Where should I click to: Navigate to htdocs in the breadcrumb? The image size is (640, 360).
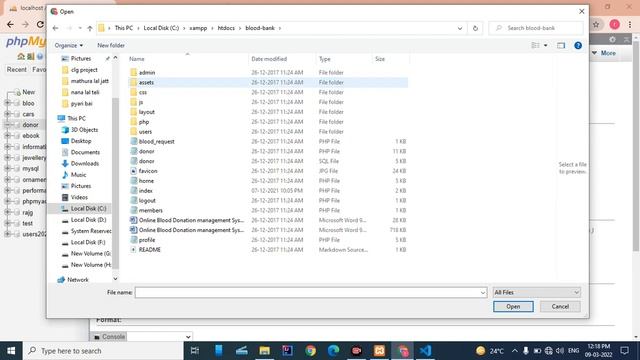pos(226,28)
